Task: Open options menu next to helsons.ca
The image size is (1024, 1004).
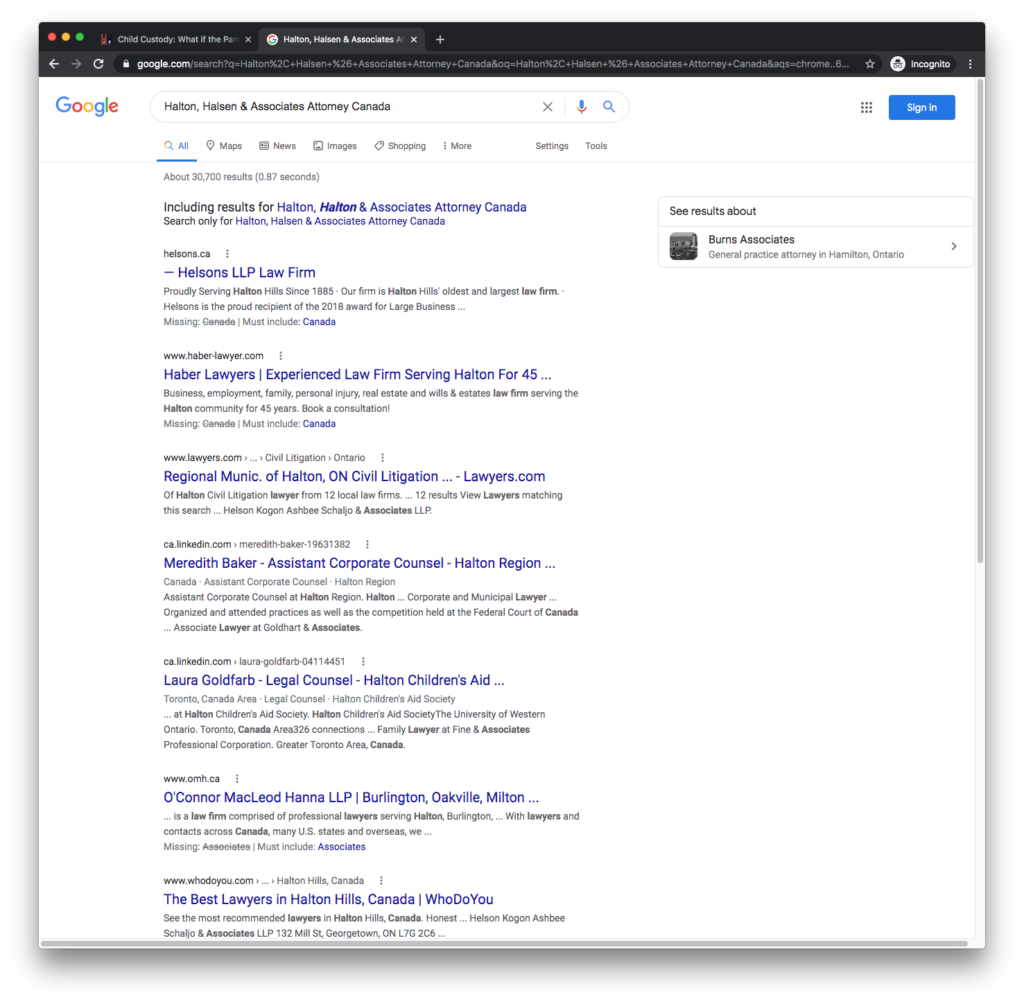Action: pos(227,254)
